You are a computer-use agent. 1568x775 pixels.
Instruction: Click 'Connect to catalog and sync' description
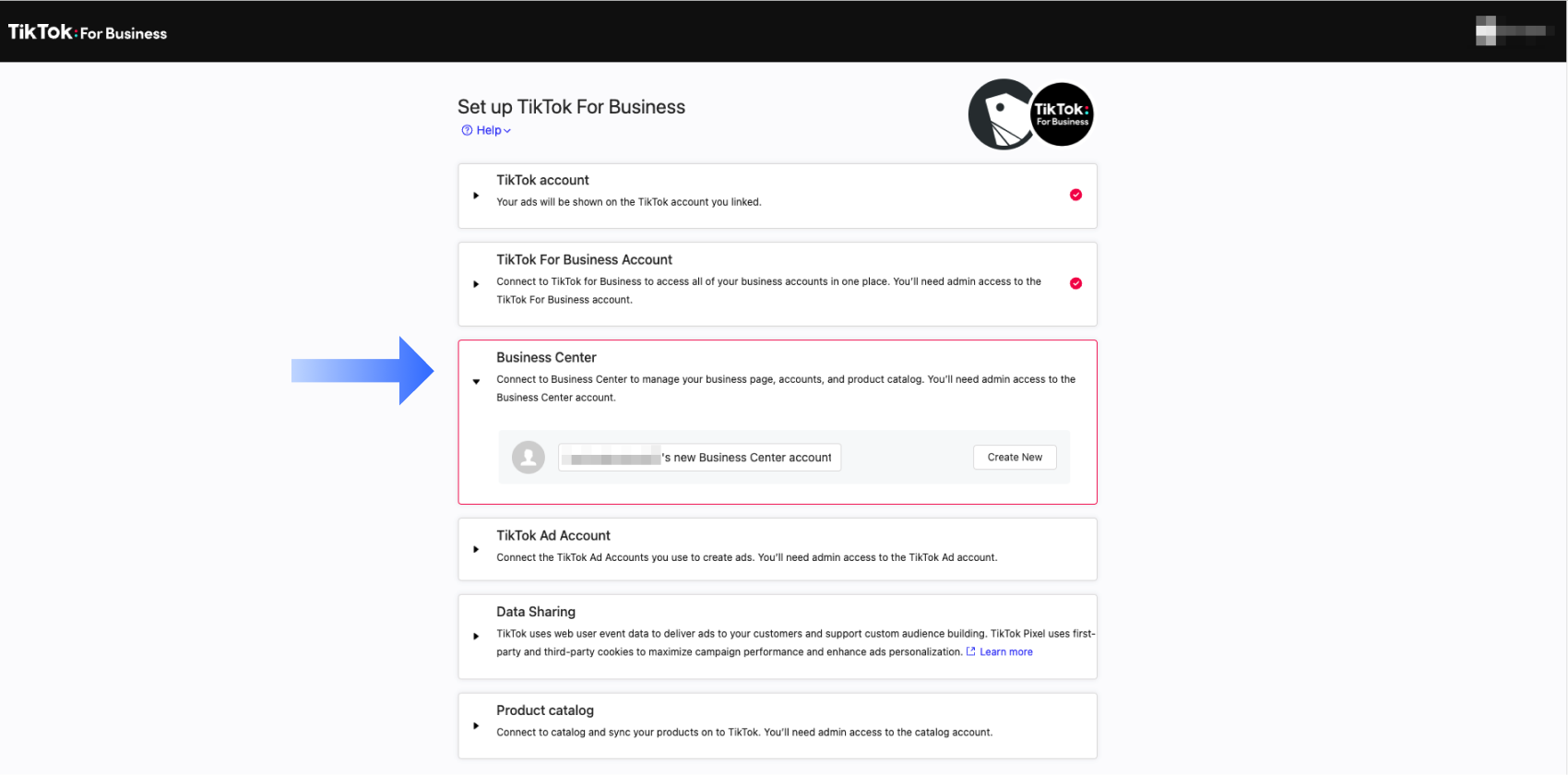click(x=744, y=733)
